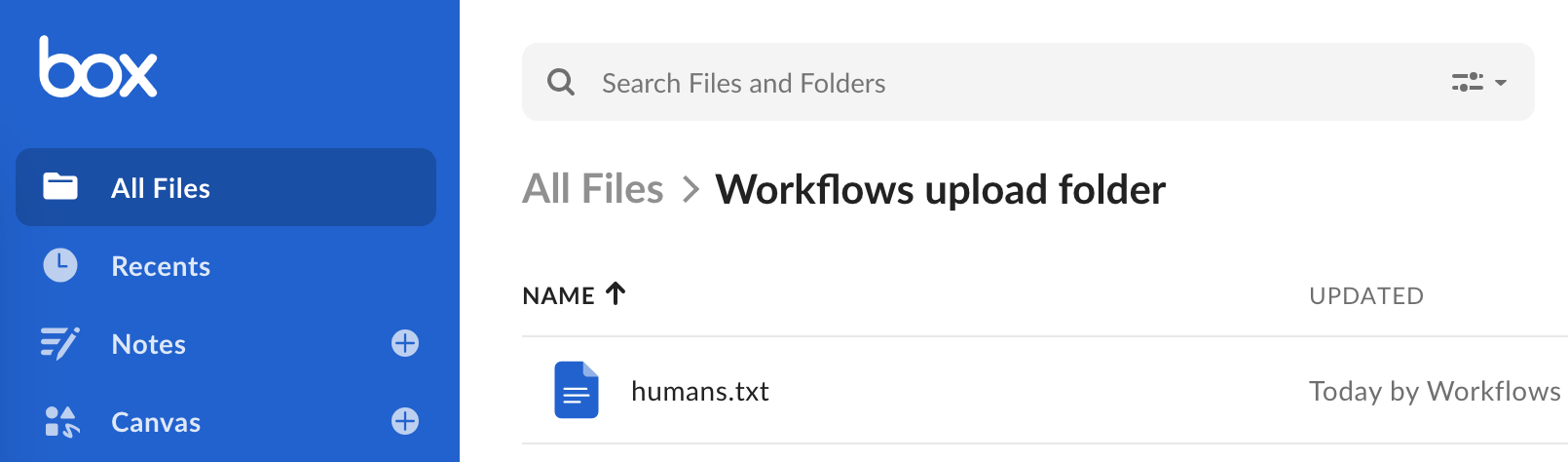
Task: Click the Recents clock icon
Action: pos(60,265)
